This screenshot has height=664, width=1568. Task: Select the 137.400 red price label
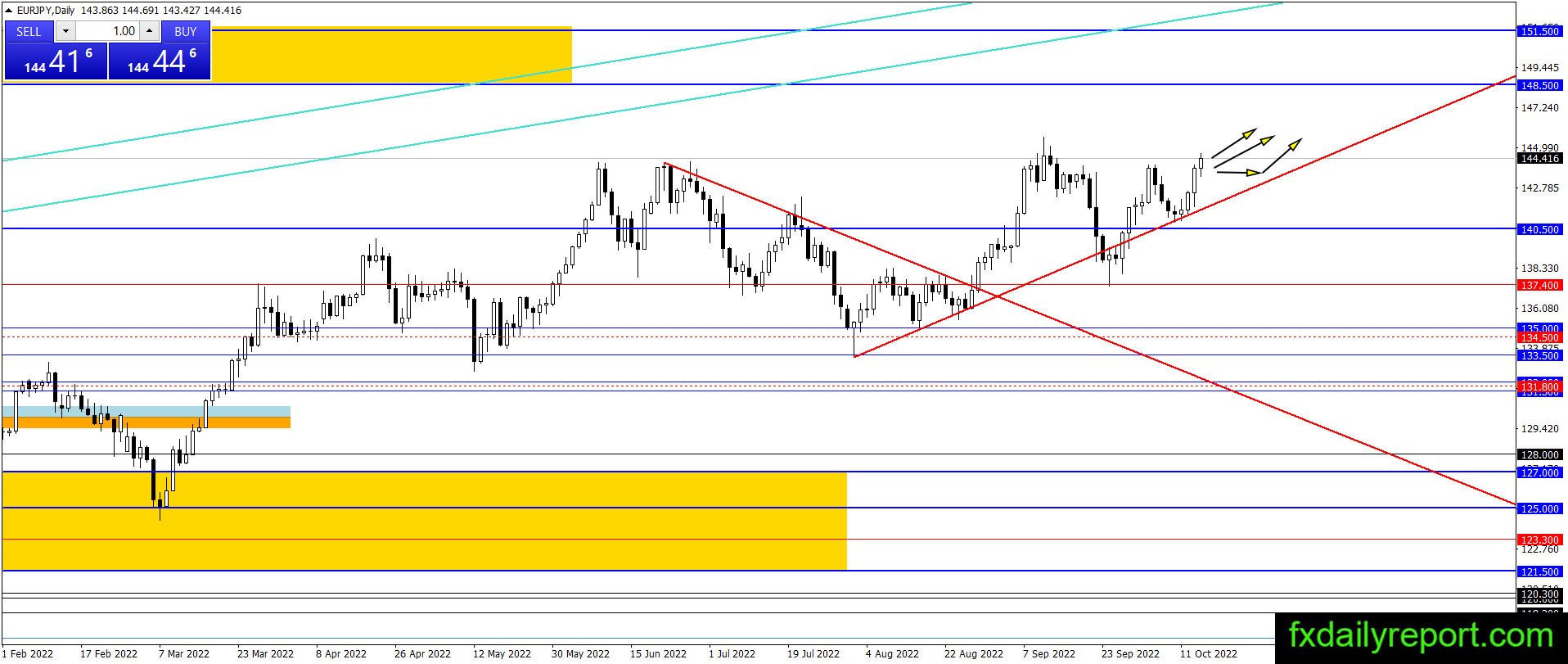click(1539, 286)
